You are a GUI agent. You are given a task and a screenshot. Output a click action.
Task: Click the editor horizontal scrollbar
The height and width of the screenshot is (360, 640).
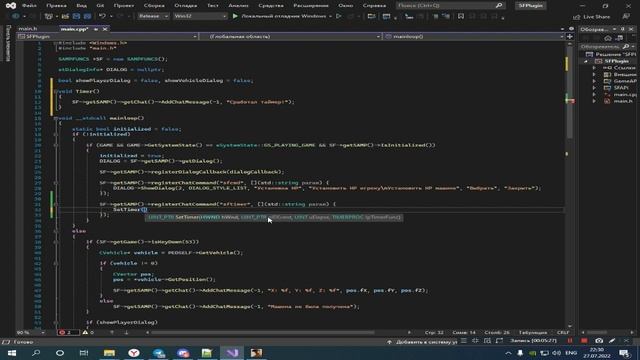tap(263, 333)
